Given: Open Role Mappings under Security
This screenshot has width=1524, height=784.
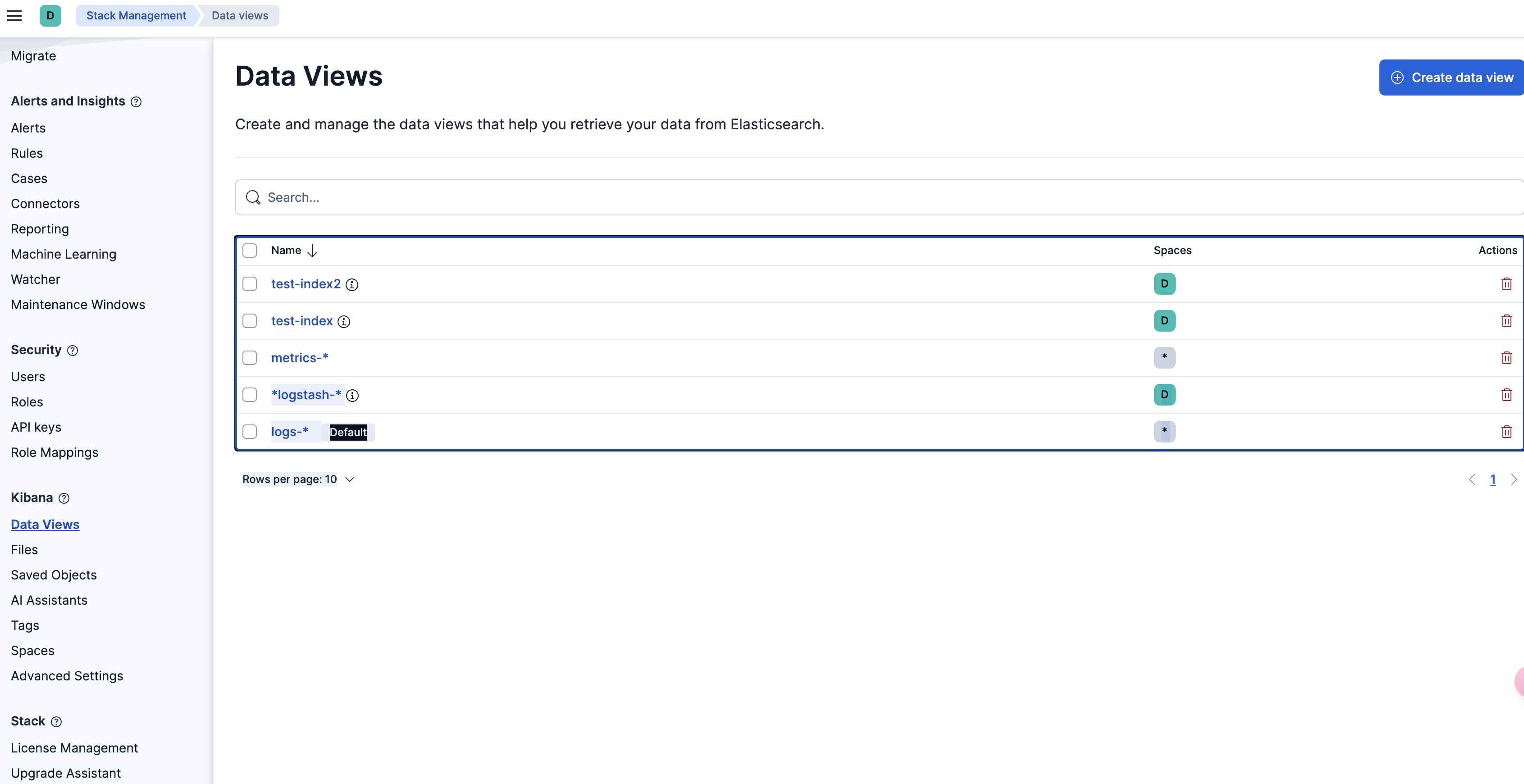Looking at the screenshot, I should (55, 453).
